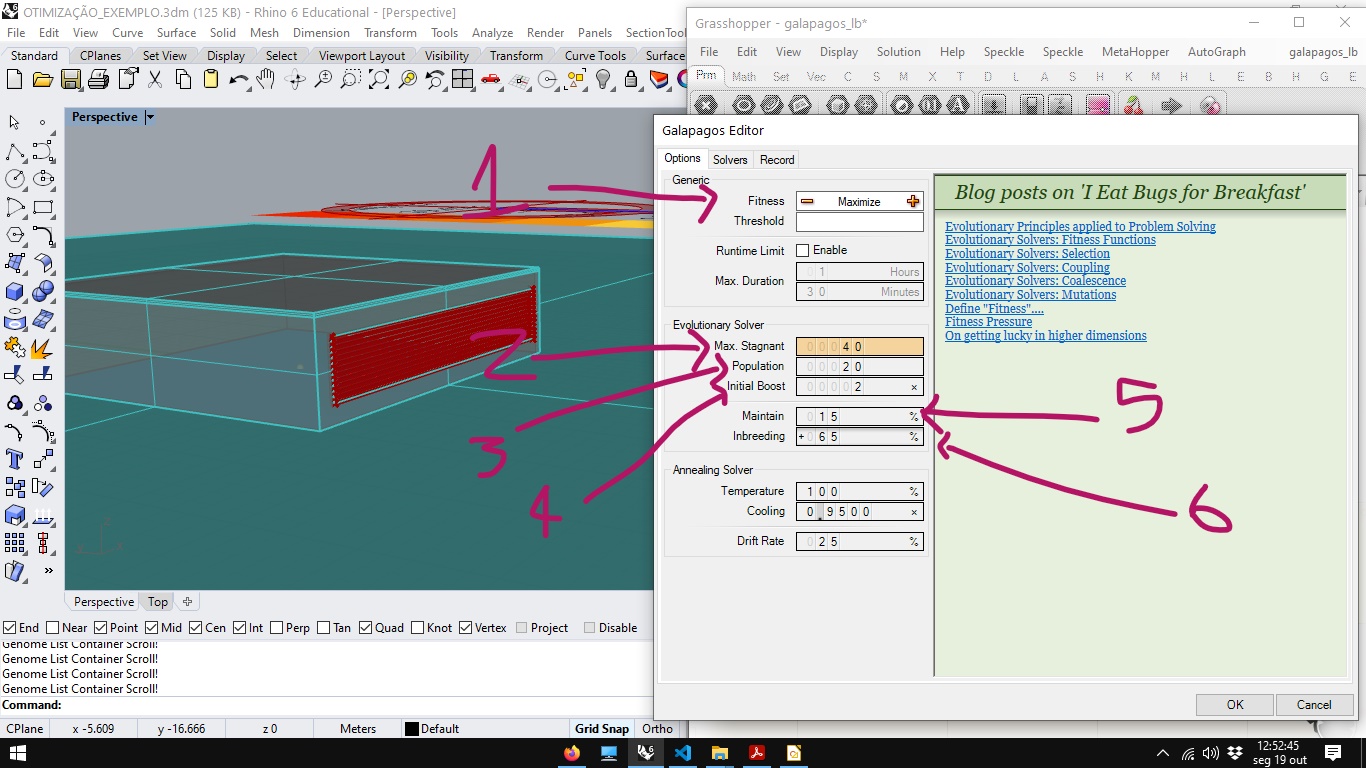Screen dimensions: 1366x768
Task: Select the Rotate view tool
Action: pos(295,79)
